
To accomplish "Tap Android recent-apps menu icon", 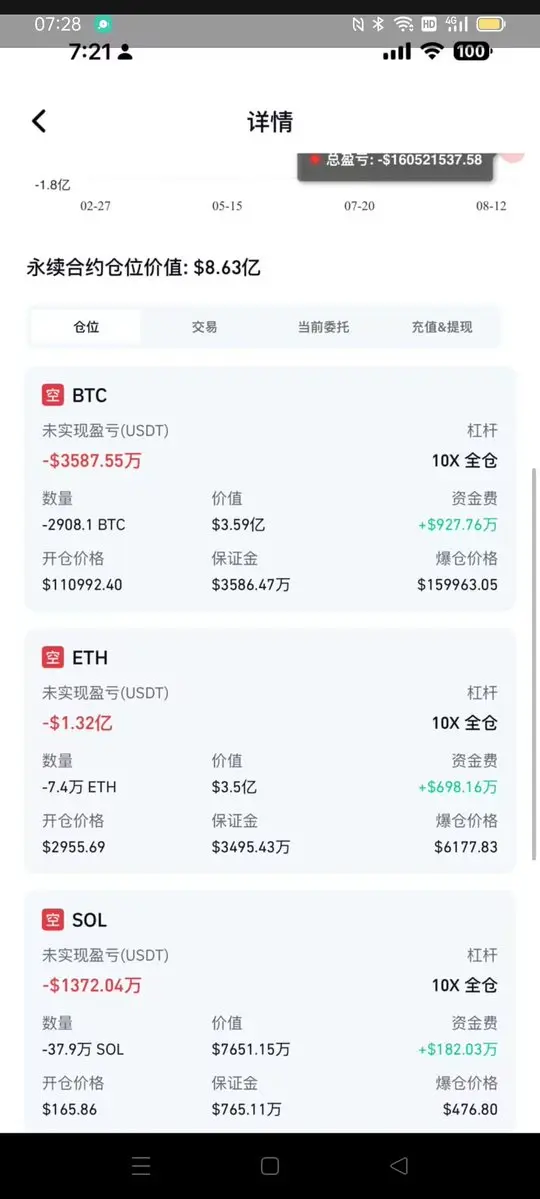I will 141,1165.
